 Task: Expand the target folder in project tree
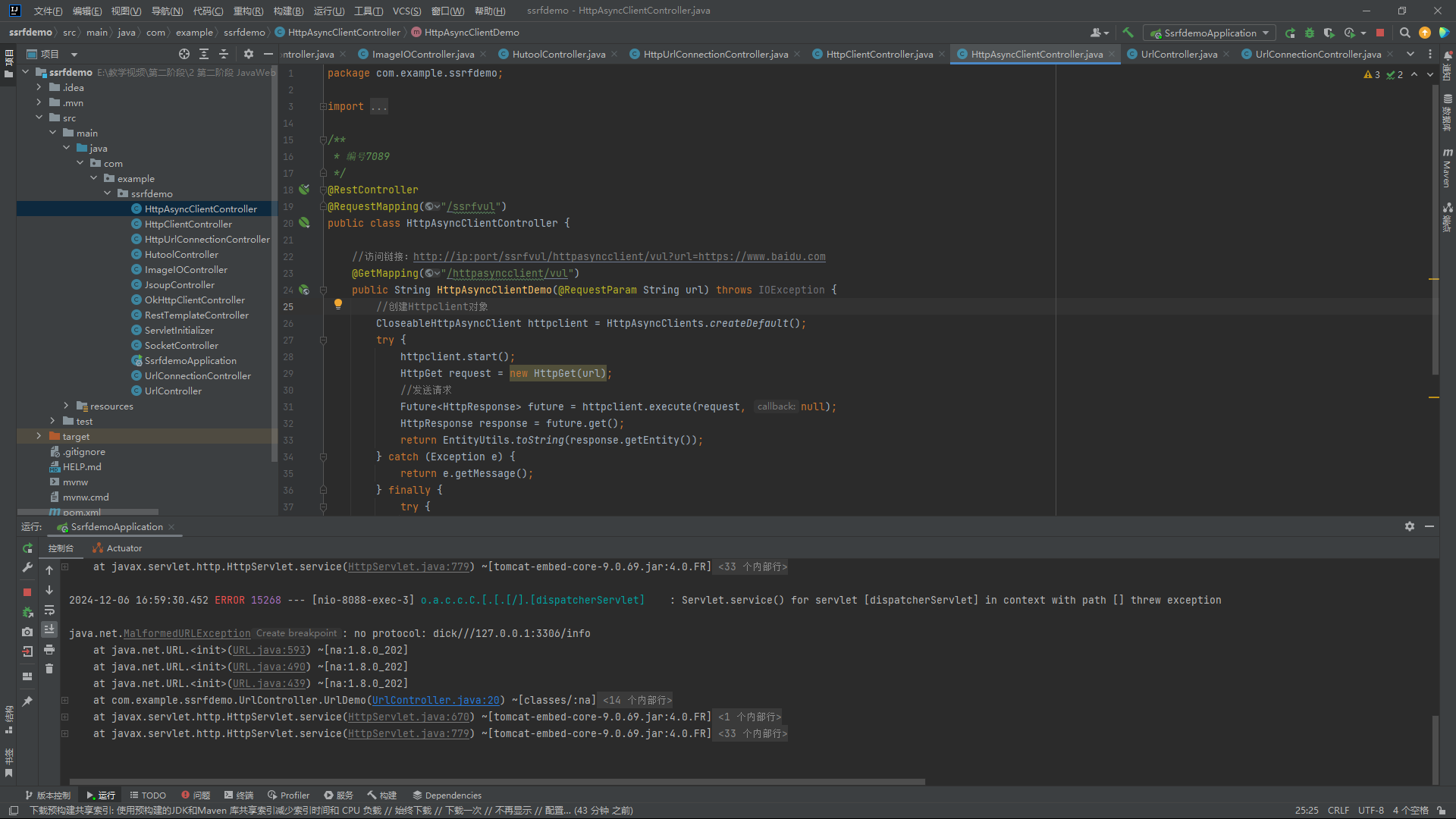coord(39,436)
